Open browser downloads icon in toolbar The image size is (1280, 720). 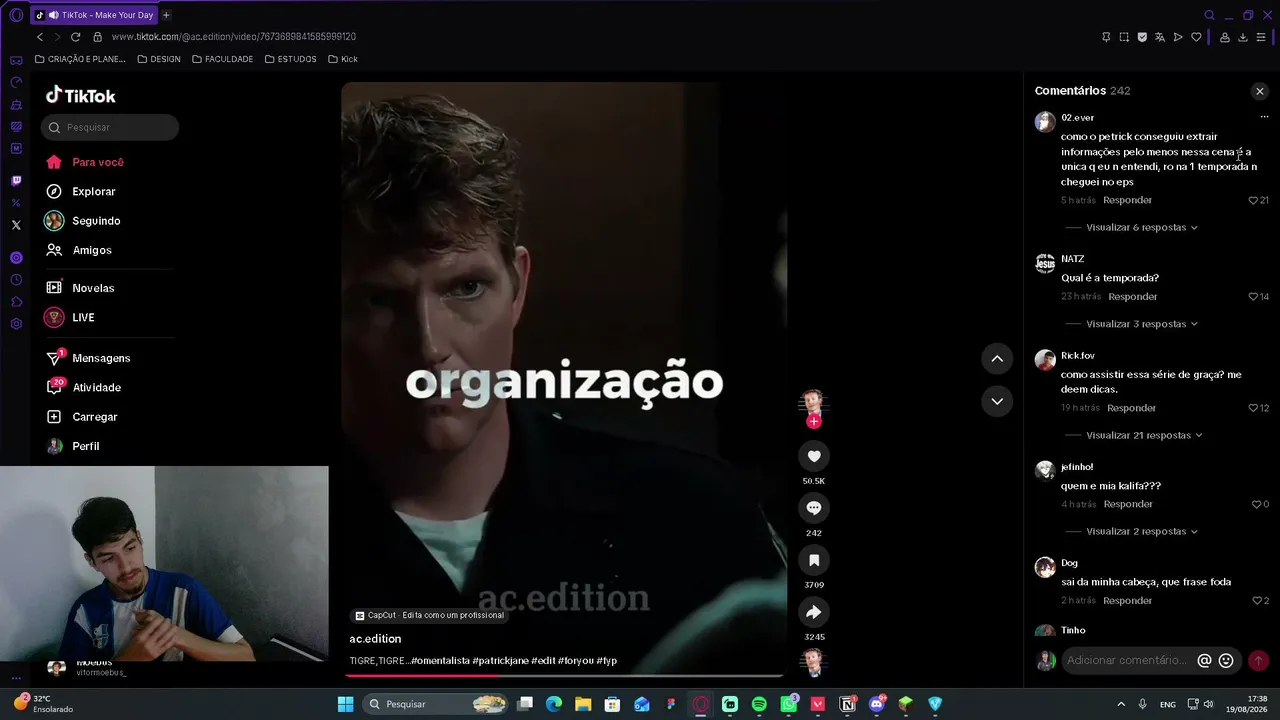point(1243,37)
